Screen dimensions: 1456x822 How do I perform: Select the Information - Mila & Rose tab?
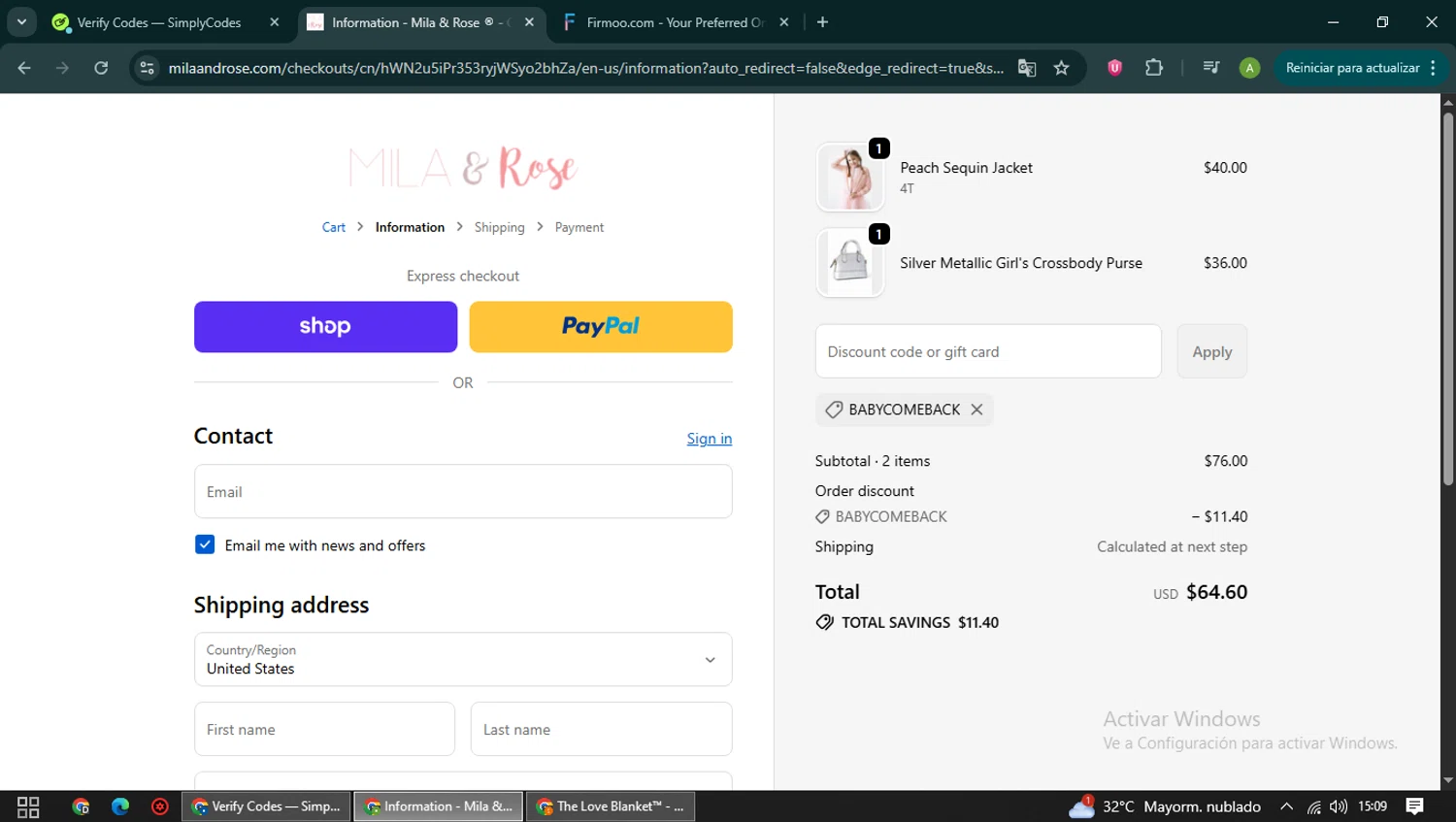click(x=421, y=22)
